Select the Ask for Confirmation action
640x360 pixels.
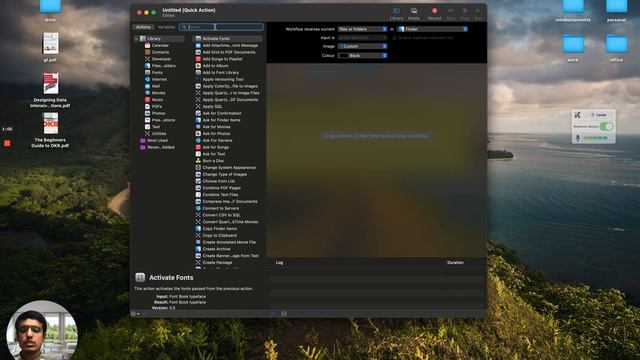pos(218,113)
